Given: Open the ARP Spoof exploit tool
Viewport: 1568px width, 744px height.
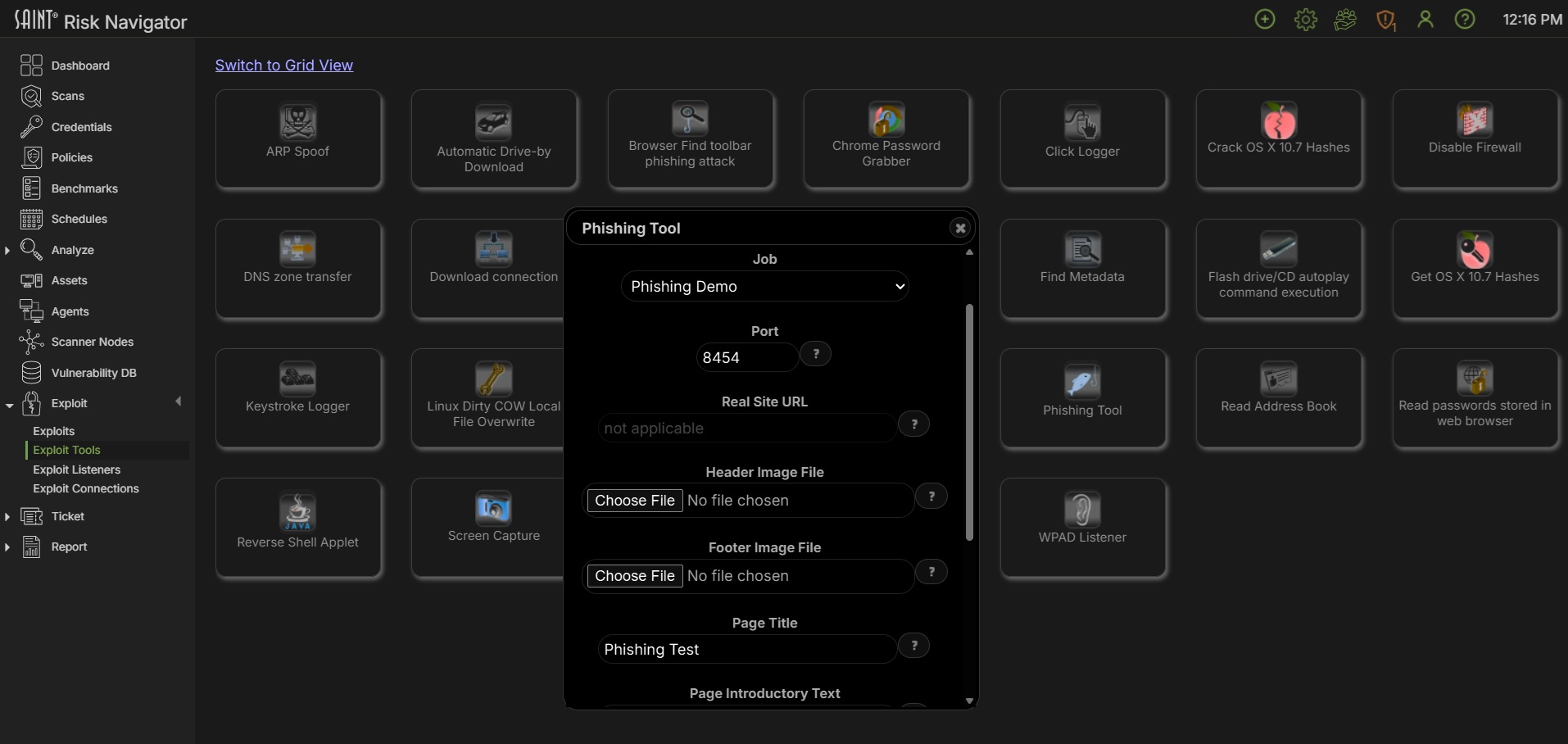Looking at the screenshot, I should 298,138.
